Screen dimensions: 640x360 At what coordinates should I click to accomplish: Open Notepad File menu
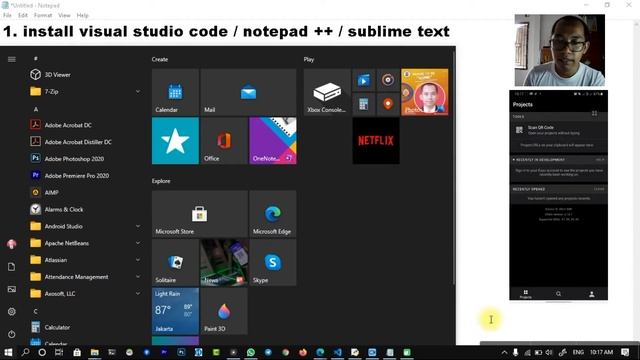(7, 15)
